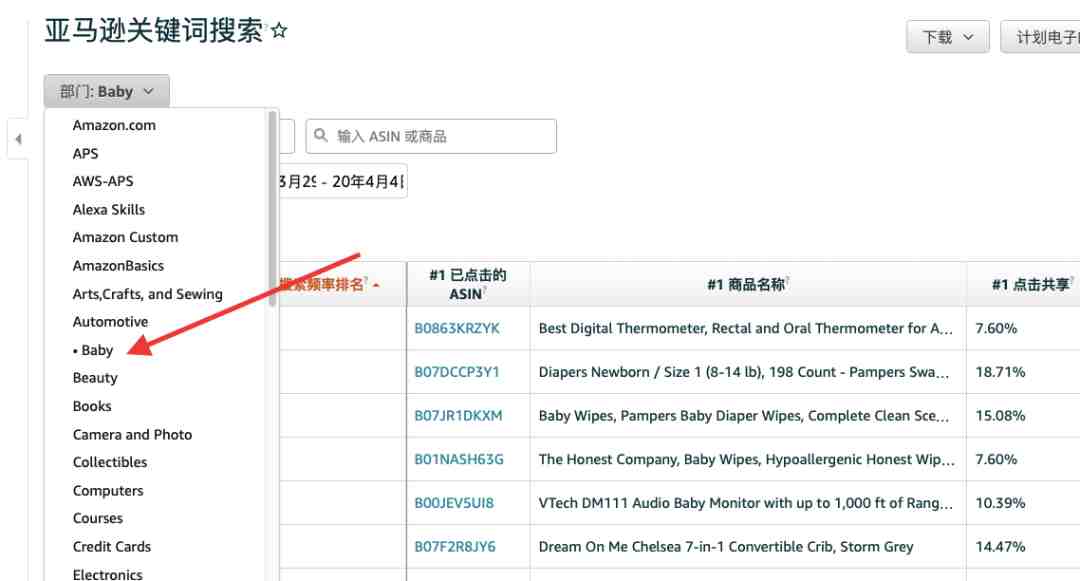Click the VTech DM111 Baby Monitor name
The image size is (1080, 581).
tap(746, 503)
